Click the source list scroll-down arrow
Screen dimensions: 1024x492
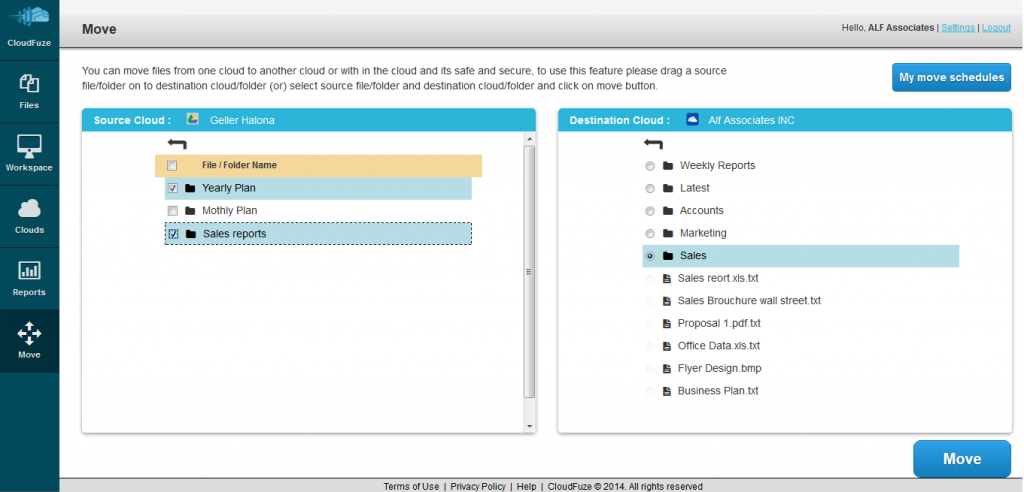coord(530,426)
